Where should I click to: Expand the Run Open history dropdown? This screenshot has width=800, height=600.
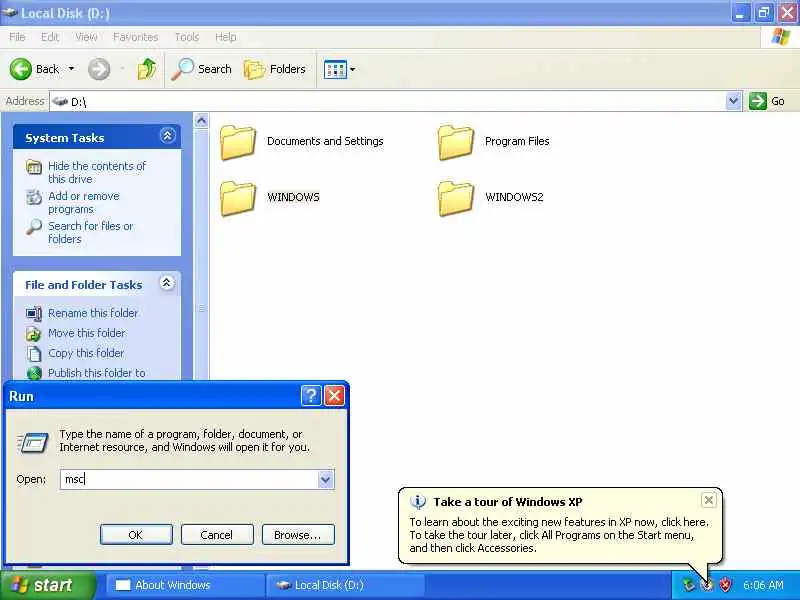[x=326, y=479]
